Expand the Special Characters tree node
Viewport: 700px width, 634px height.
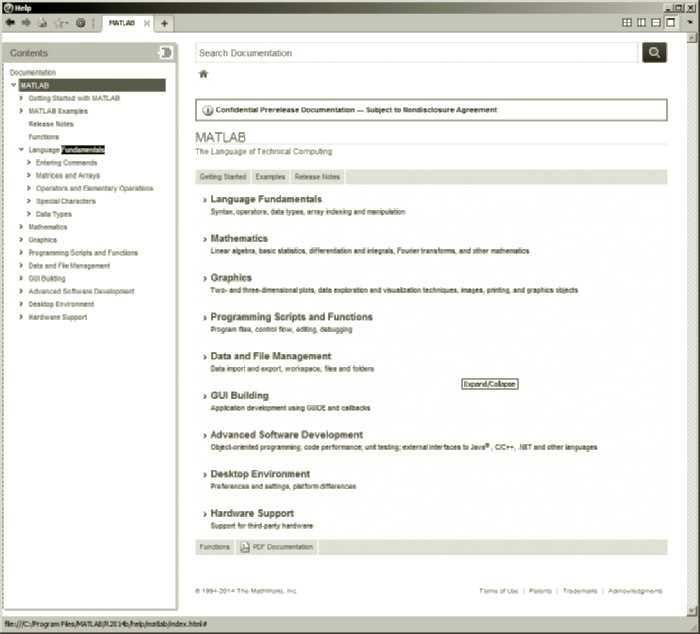click(29, 201)
